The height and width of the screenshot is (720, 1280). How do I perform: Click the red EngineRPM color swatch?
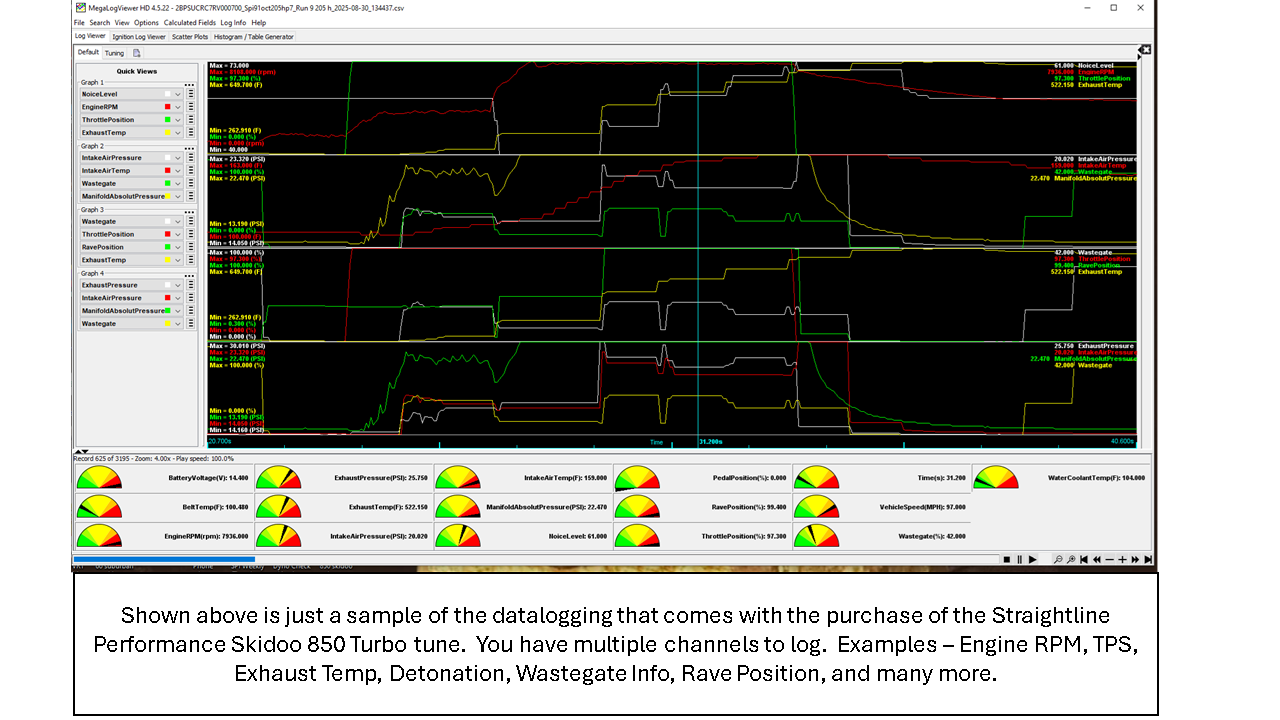pyautogui.click(x=168, y=107)
